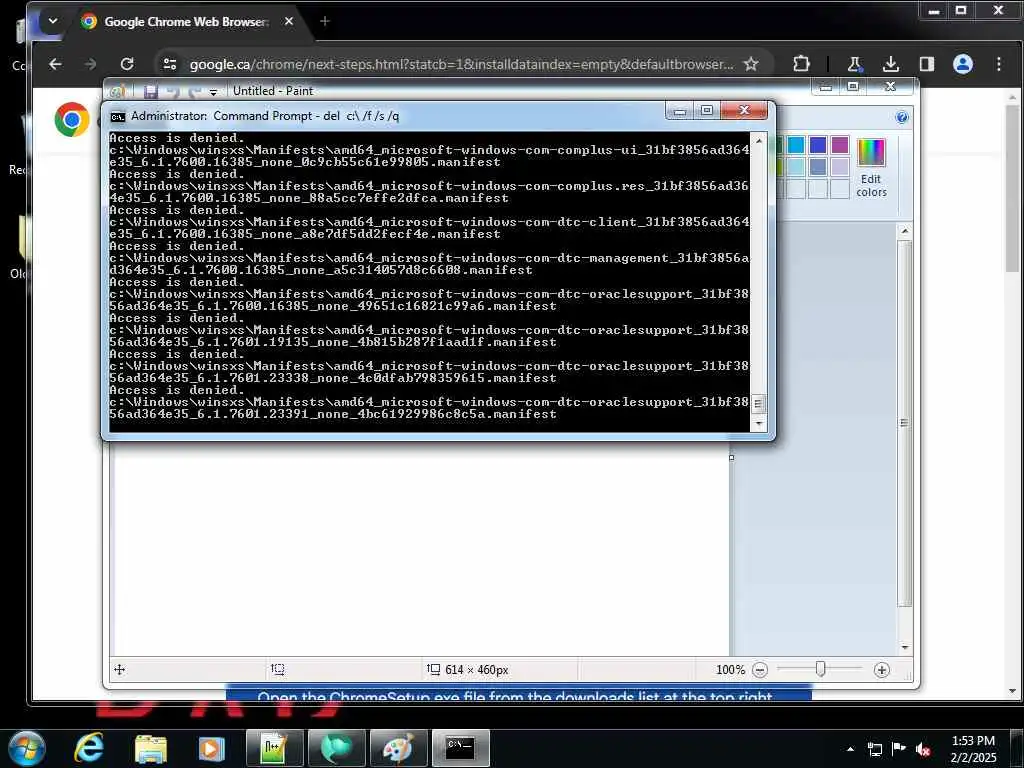Open Chrome Labs flask icon
This screenshot has height=768, width=1024.
tap(854, 64)
